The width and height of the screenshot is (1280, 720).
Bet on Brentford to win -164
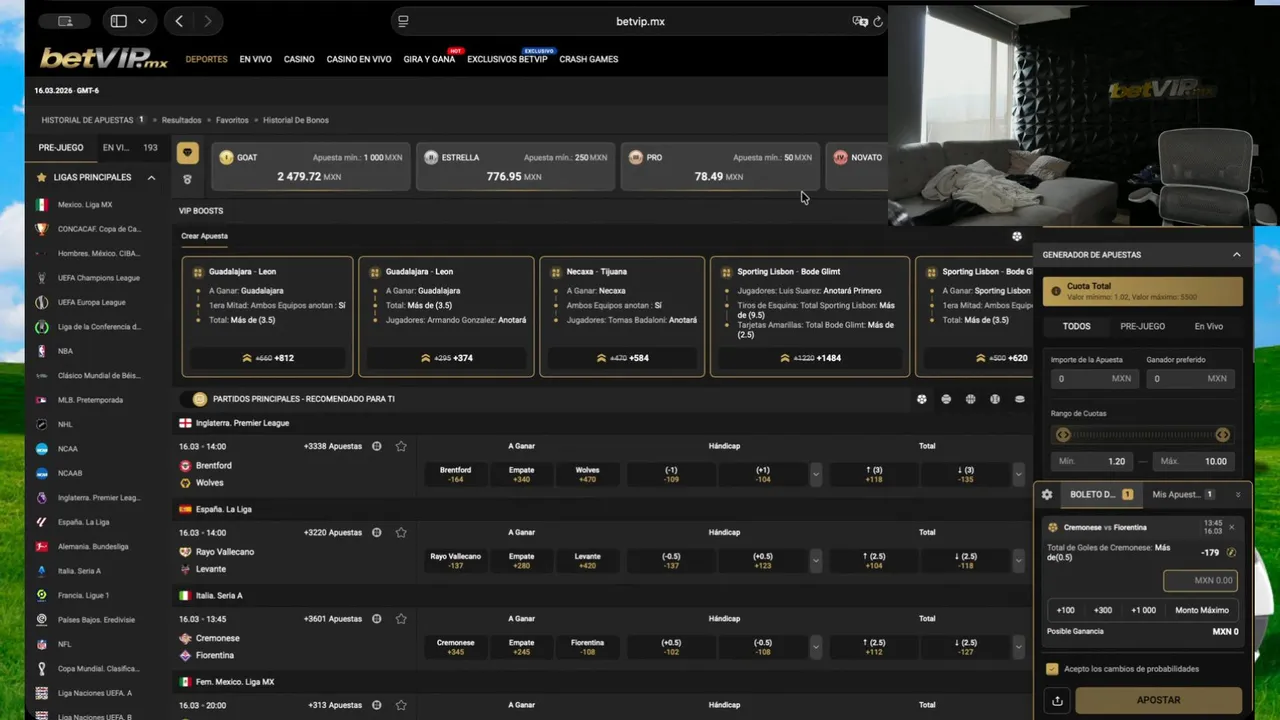[455, 474]
